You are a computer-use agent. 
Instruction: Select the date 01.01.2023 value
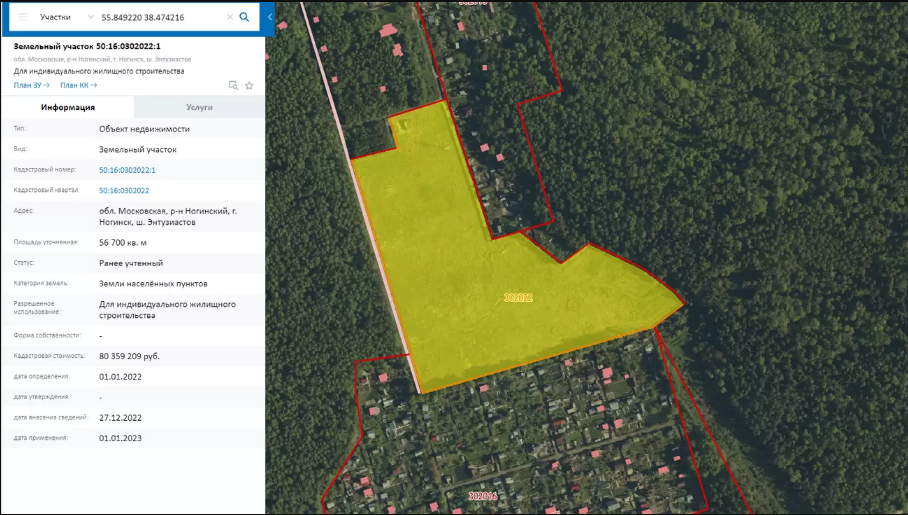[120, 438]
